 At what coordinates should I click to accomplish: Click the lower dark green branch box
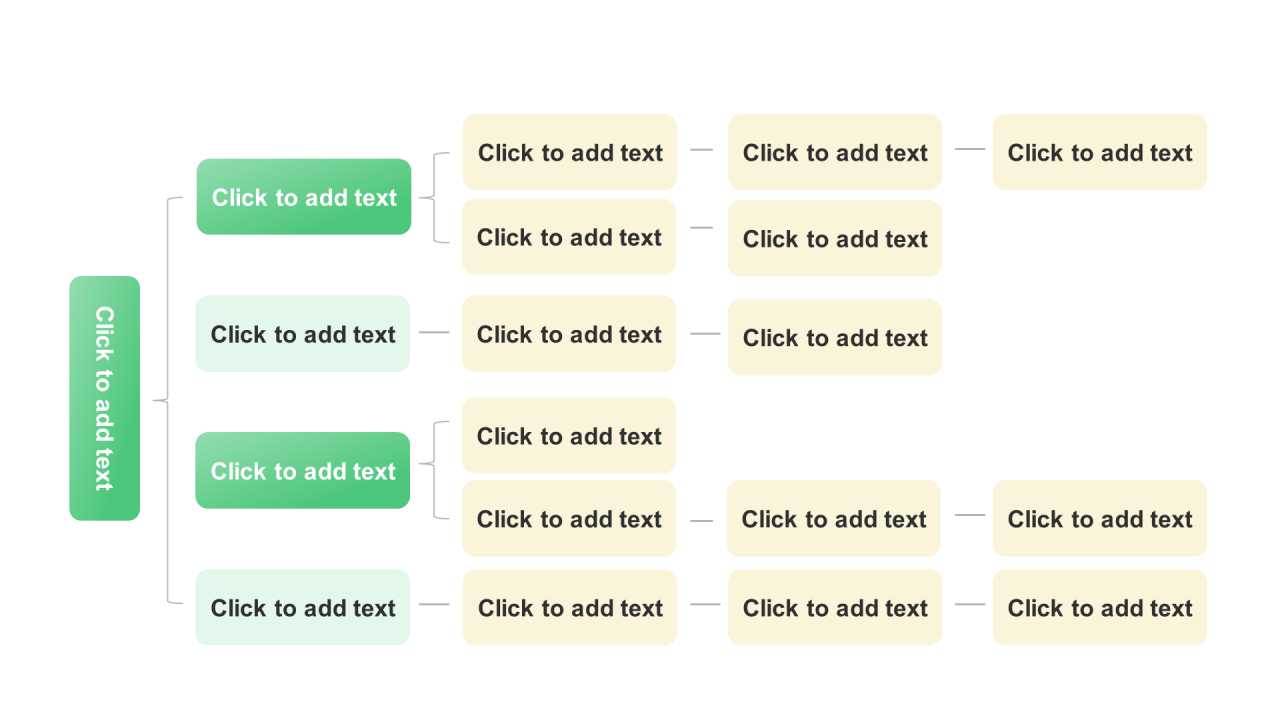(x=303, y=471)
